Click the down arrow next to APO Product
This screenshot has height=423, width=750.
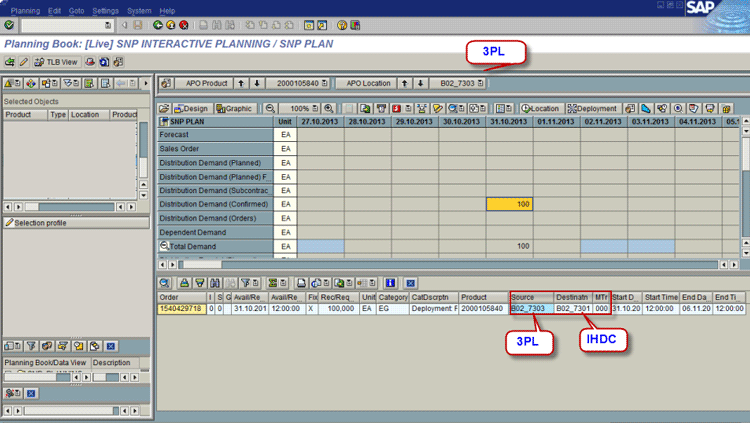coord(257,83)
